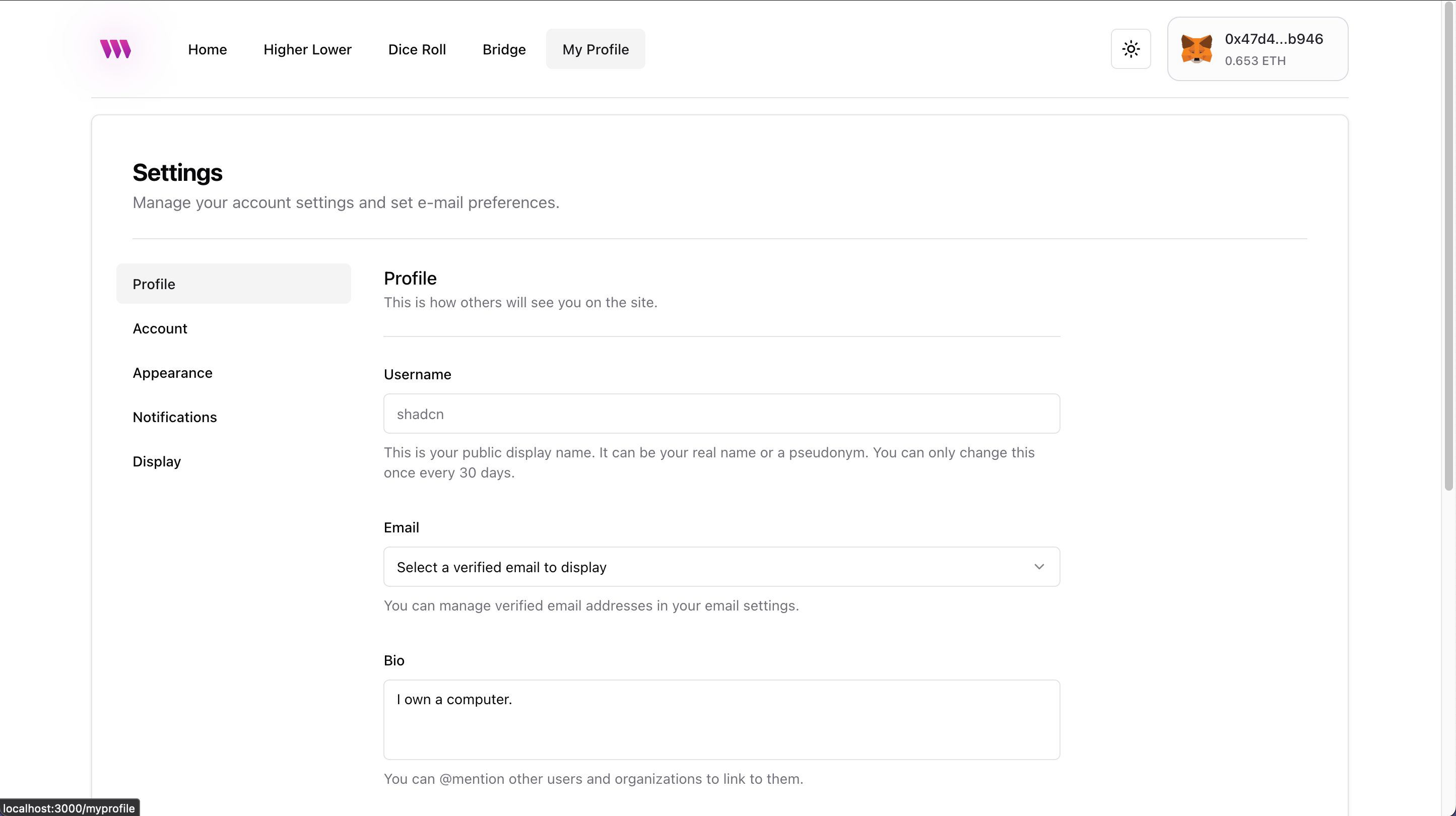Click the Username input field

pyautogui.click(x=722, y=414)
